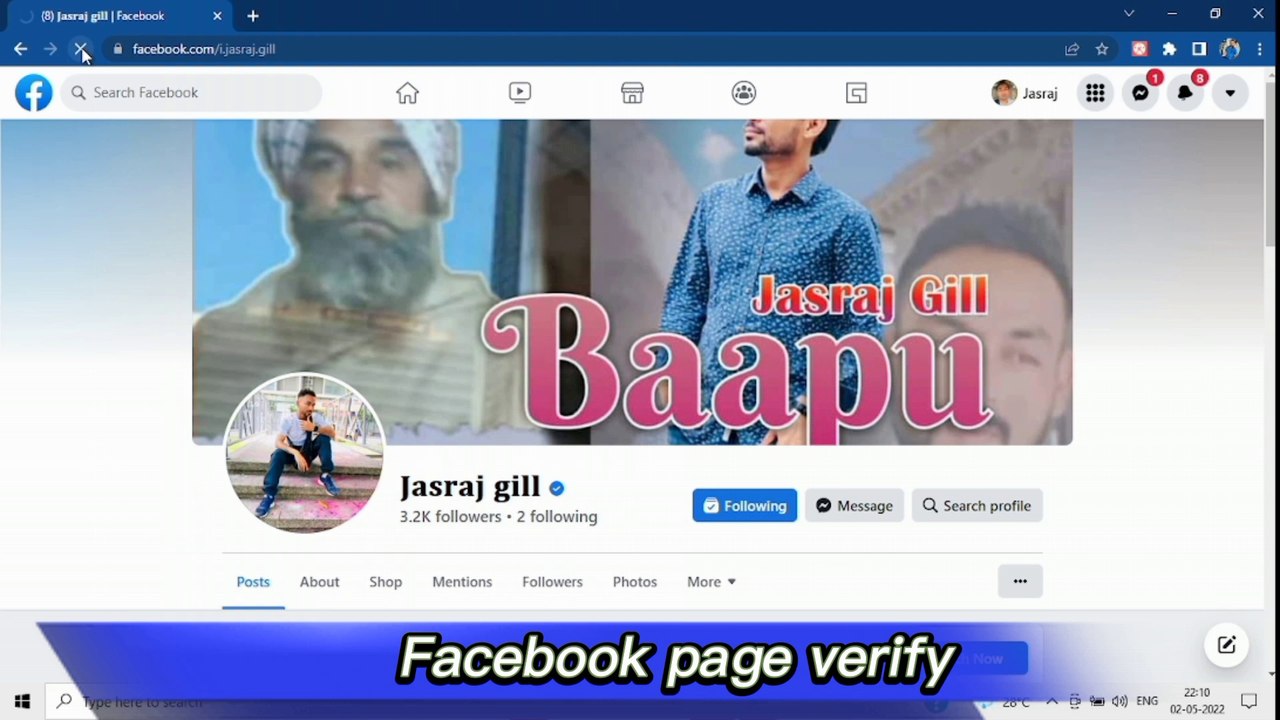
Task: Show hidden system tray icons
Action: (1052, 702)
